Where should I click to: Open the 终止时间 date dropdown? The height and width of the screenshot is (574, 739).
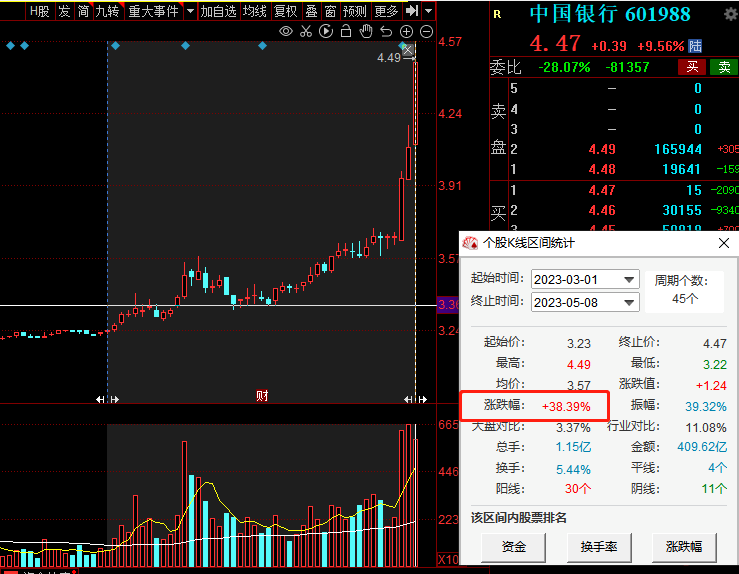[629, 302]
